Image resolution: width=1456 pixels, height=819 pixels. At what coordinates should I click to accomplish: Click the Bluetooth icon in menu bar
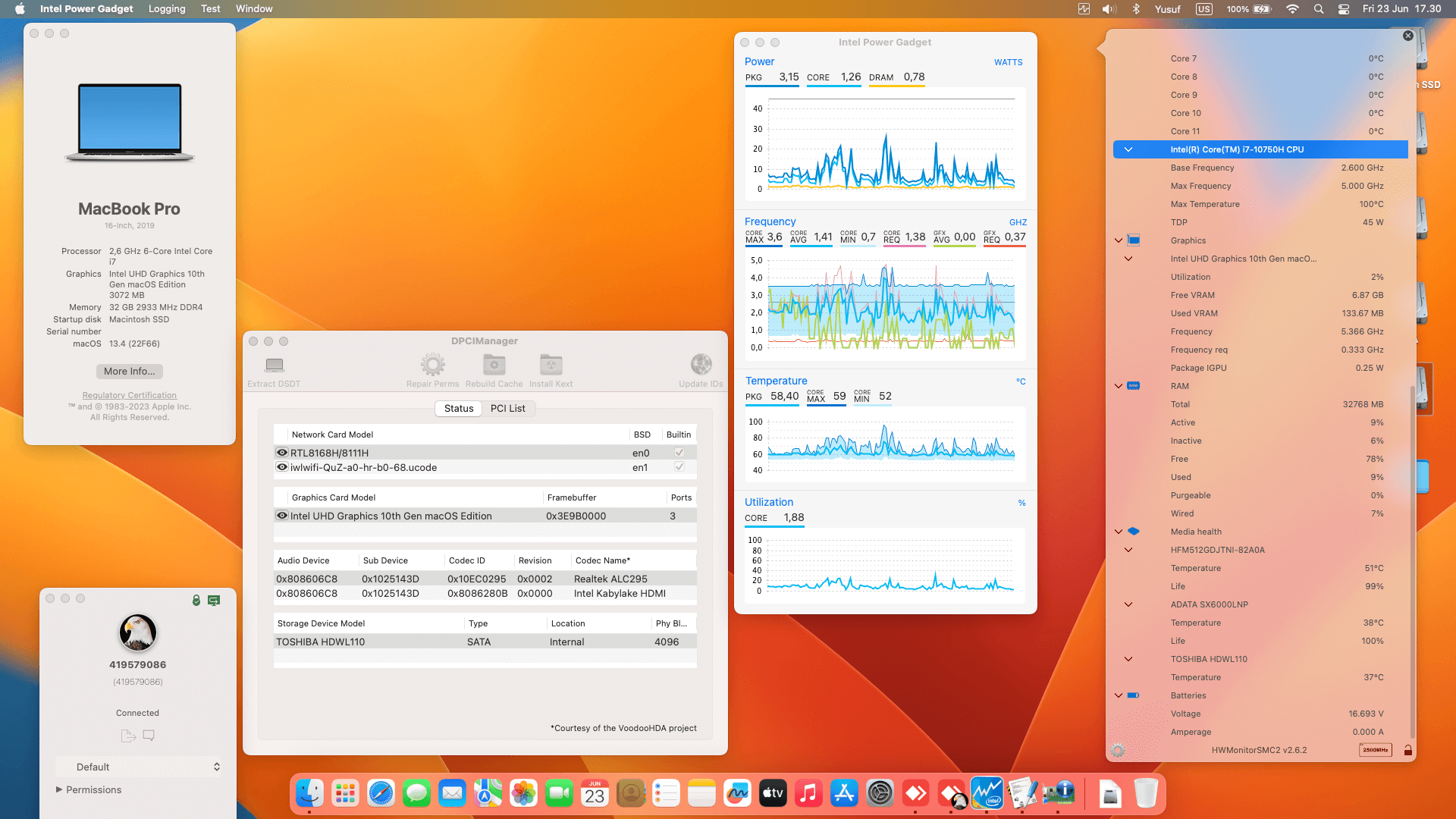(x=1136, y=9)
